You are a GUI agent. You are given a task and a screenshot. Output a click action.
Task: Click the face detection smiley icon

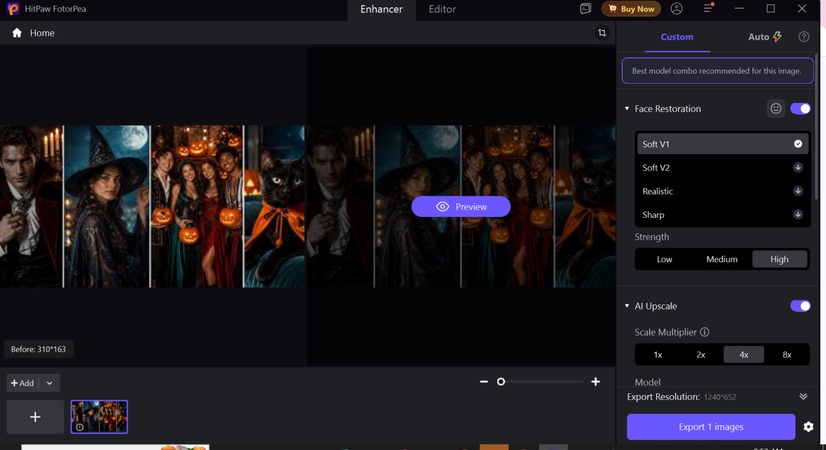pos(775,109)
